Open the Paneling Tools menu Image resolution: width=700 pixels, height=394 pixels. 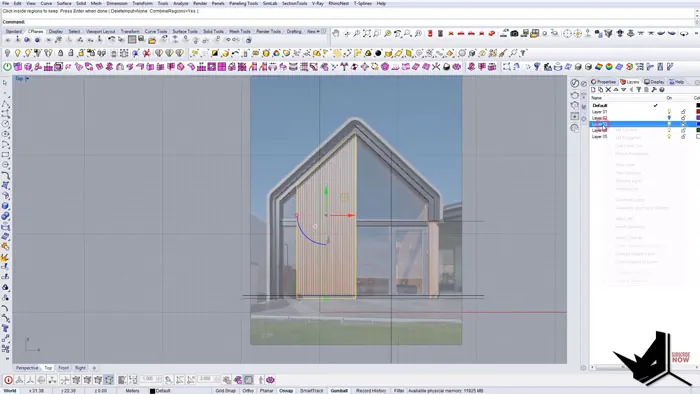pyautogui.click(x=243, y=3)
